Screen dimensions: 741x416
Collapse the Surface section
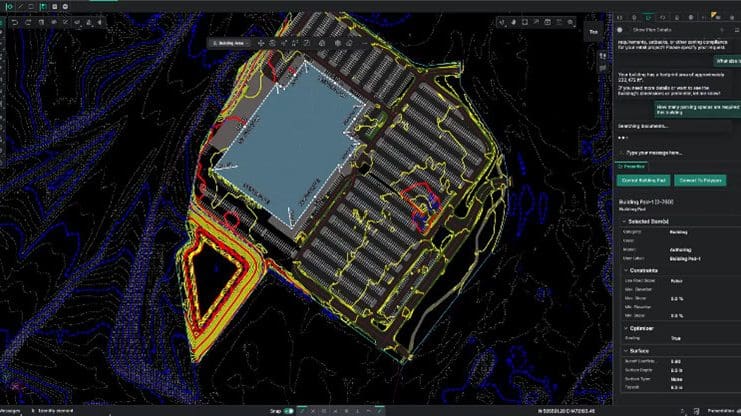pos(625,351)
